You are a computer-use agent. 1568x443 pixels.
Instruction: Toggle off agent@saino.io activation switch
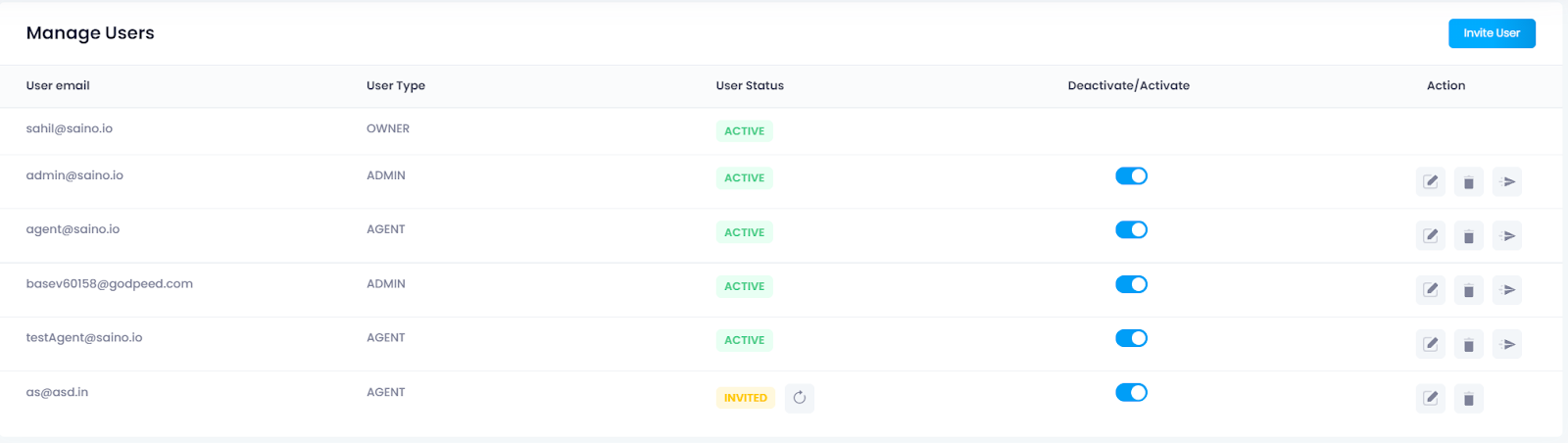[x=1131, y=229]
